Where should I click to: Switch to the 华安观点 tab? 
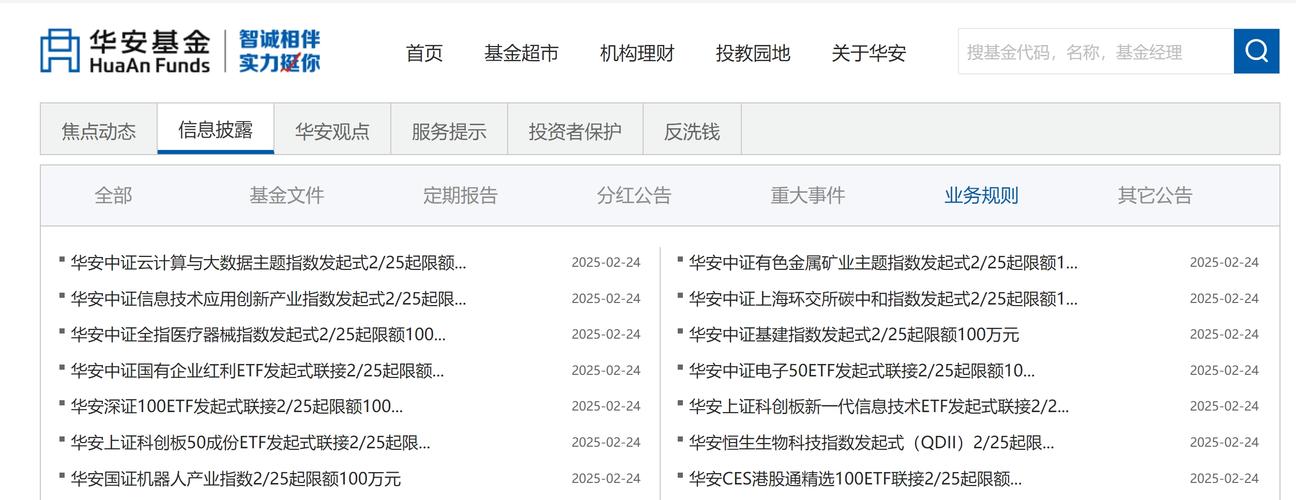point(332,131)
